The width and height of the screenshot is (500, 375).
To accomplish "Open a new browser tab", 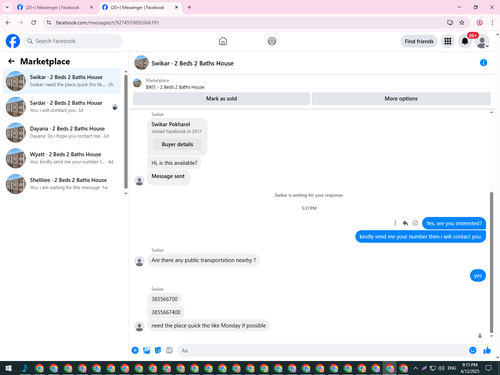I will [x=189, y=7].
